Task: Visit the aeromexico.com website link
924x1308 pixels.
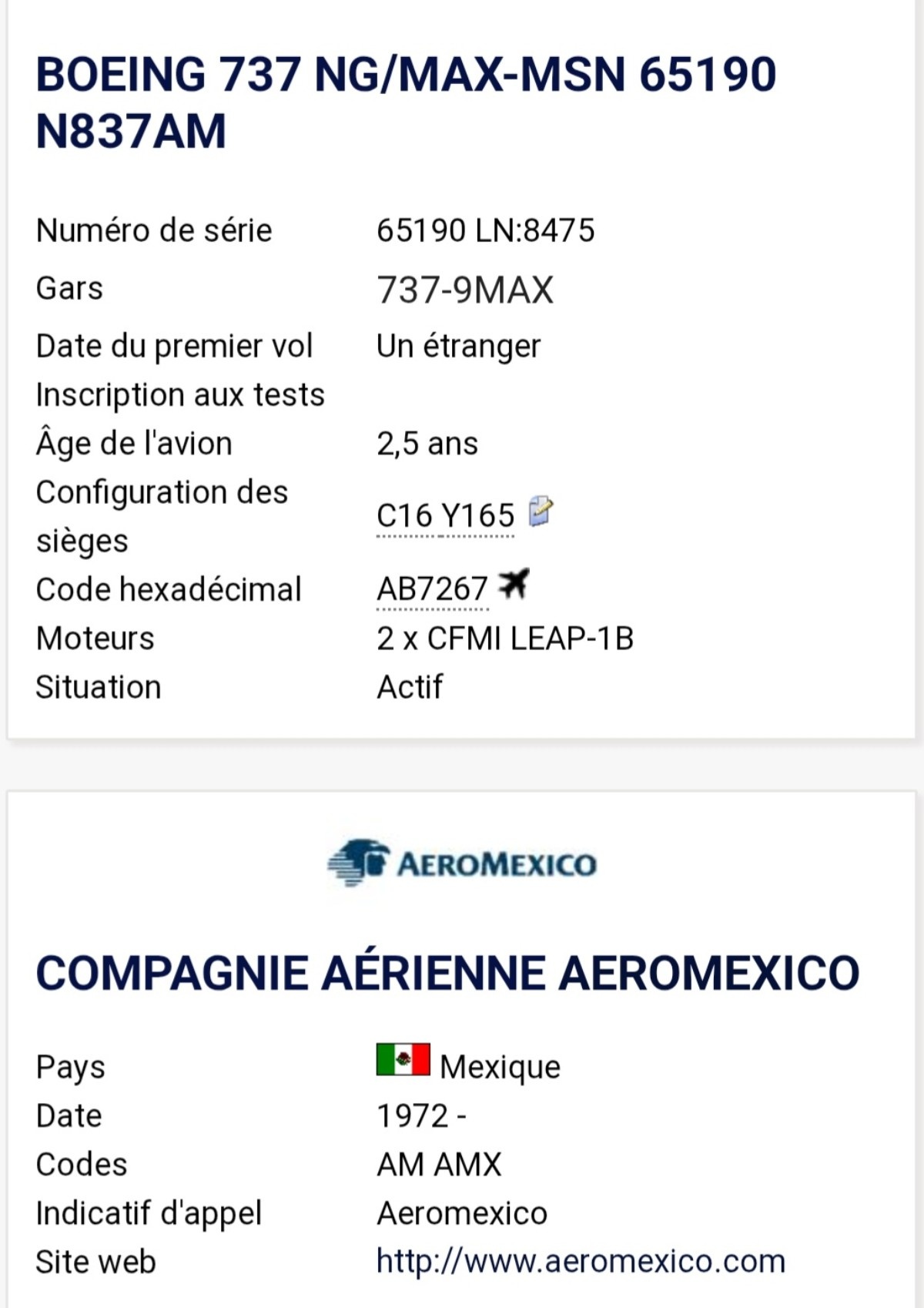Action: [x=581, y=1262]
